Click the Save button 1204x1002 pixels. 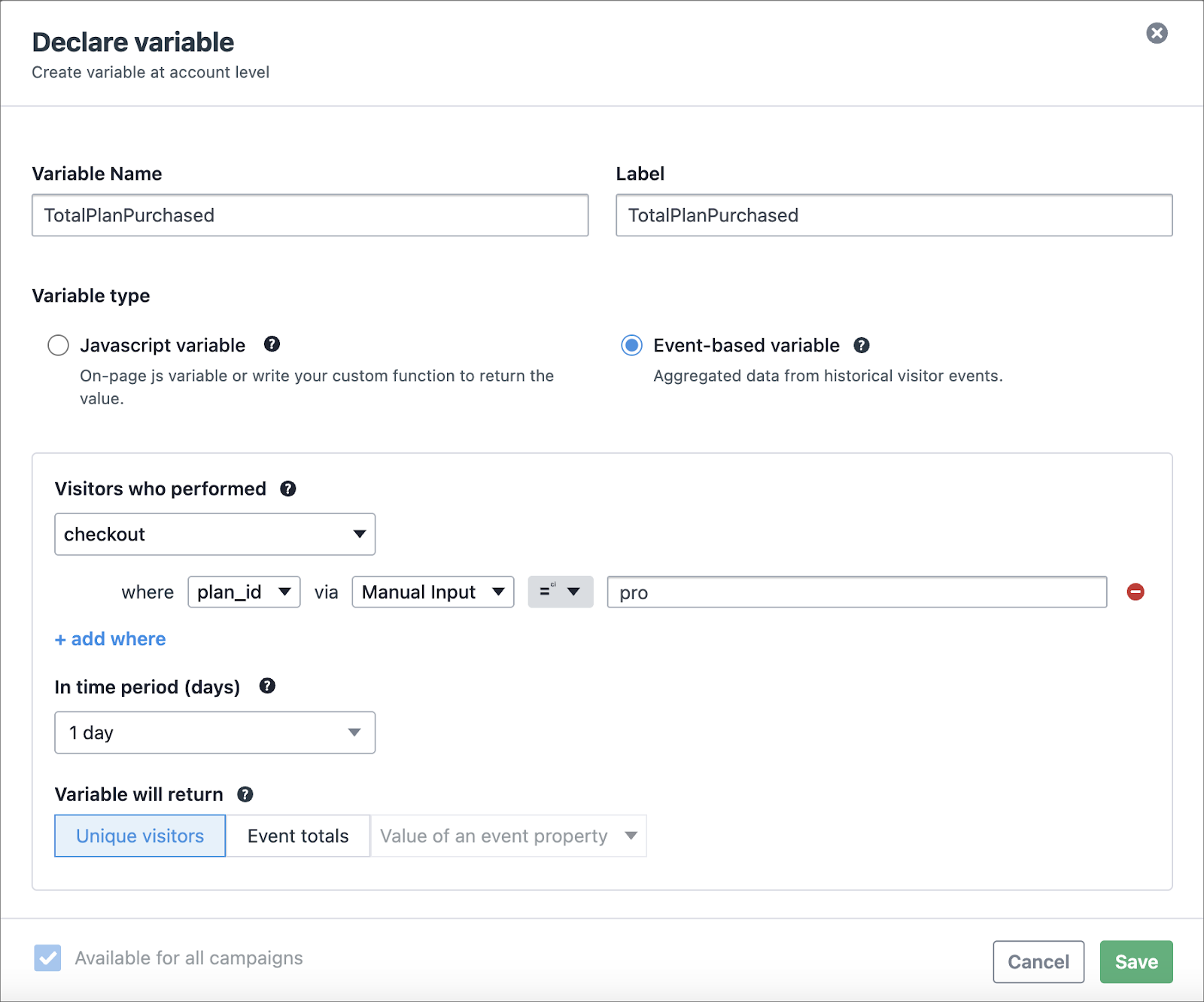coord(1136,961)
